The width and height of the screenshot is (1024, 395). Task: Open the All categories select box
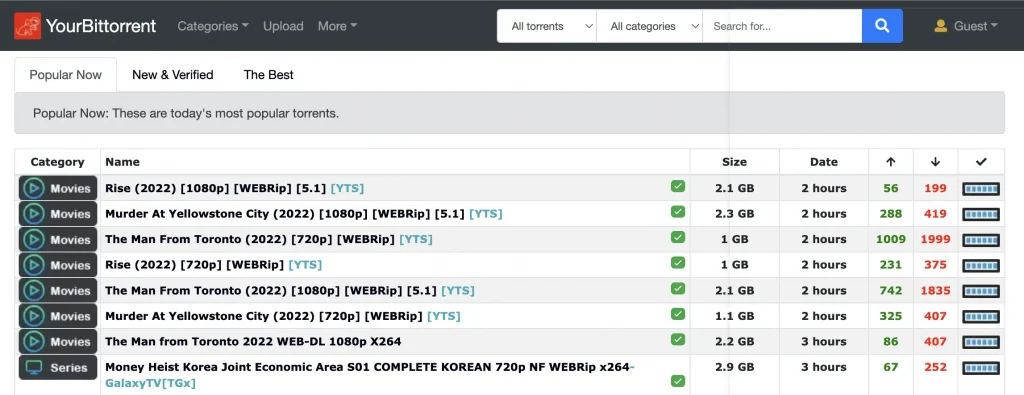pyautogui.click(x=650, y=26)
